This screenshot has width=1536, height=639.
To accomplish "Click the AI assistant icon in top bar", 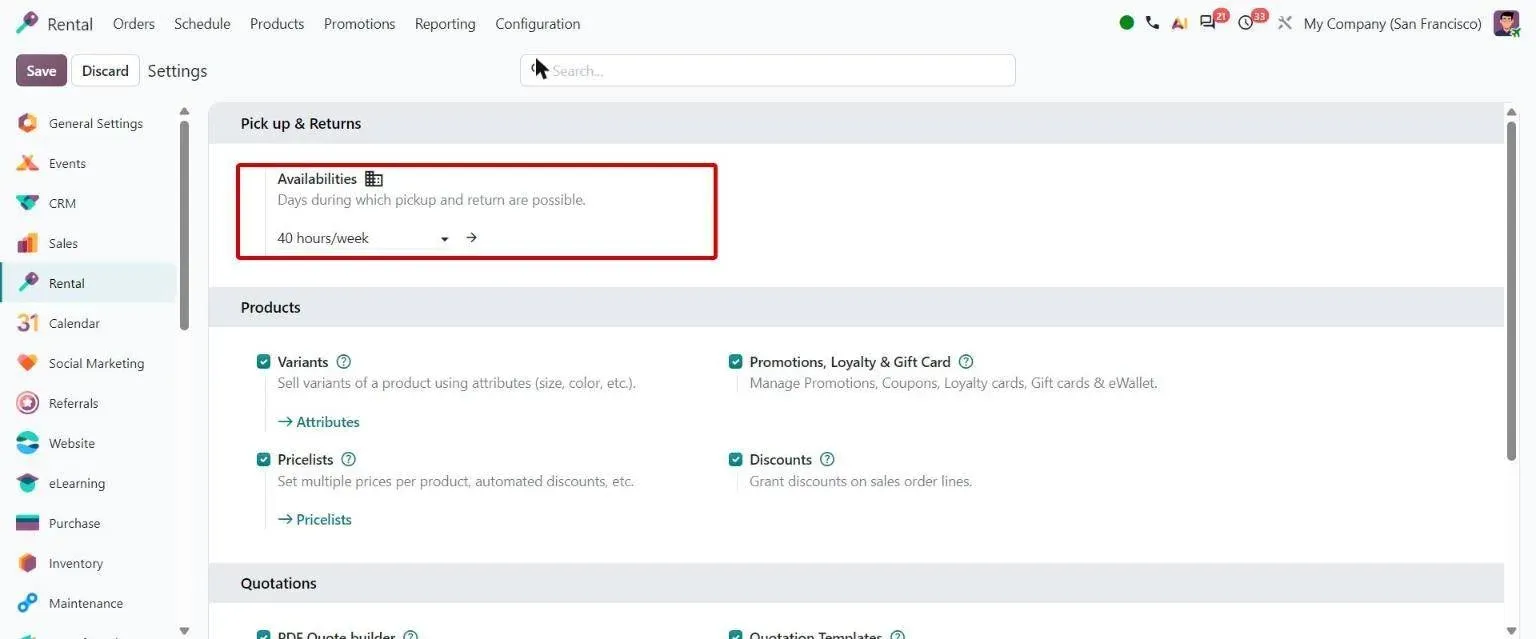I will pyautogui.click(x=1180, y=23).
